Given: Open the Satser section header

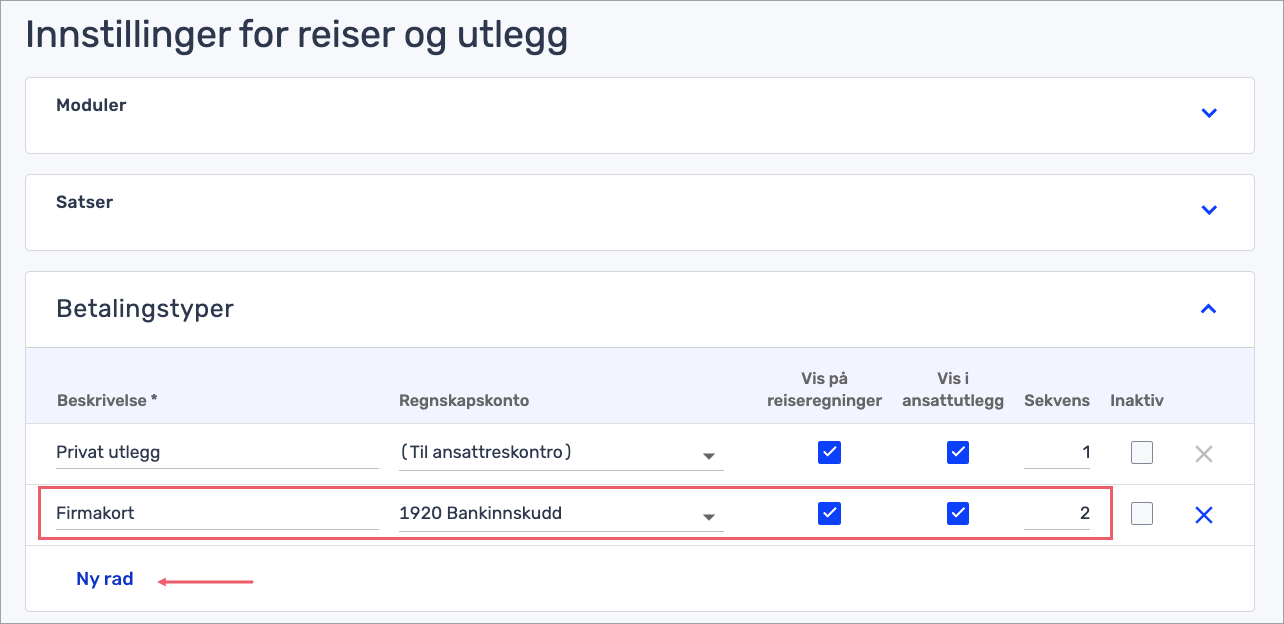Looking at the screenshot, I should [85, 202].
